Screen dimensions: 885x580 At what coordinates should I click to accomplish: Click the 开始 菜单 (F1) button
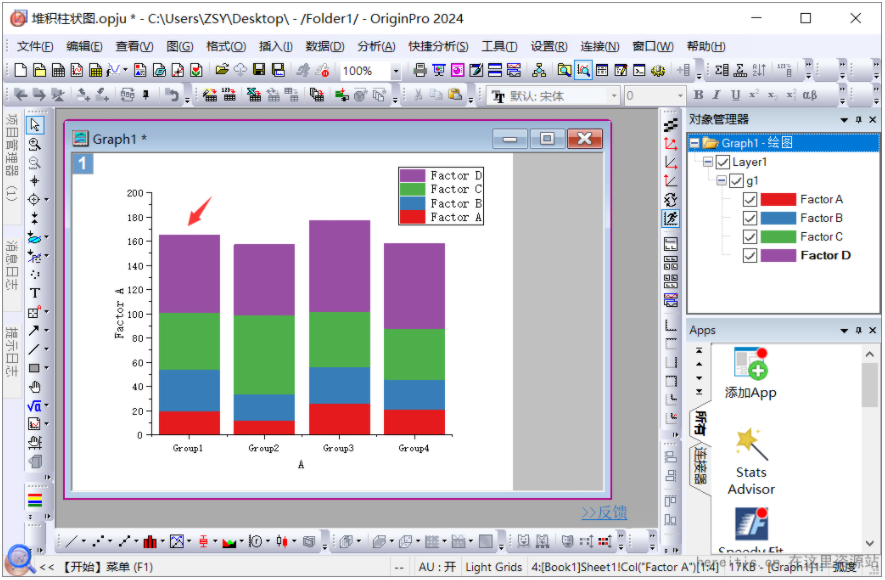coord(106,567)
